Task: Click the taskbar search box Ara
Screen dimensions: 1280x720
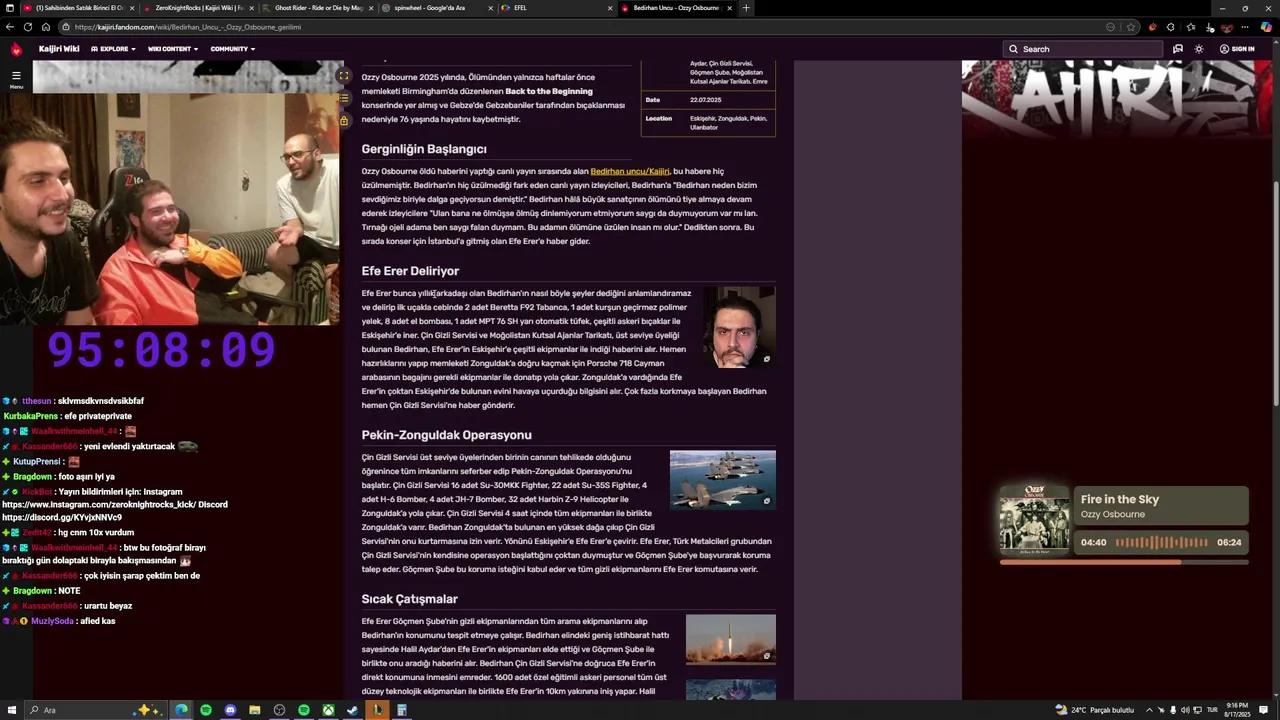Action: 95,710
